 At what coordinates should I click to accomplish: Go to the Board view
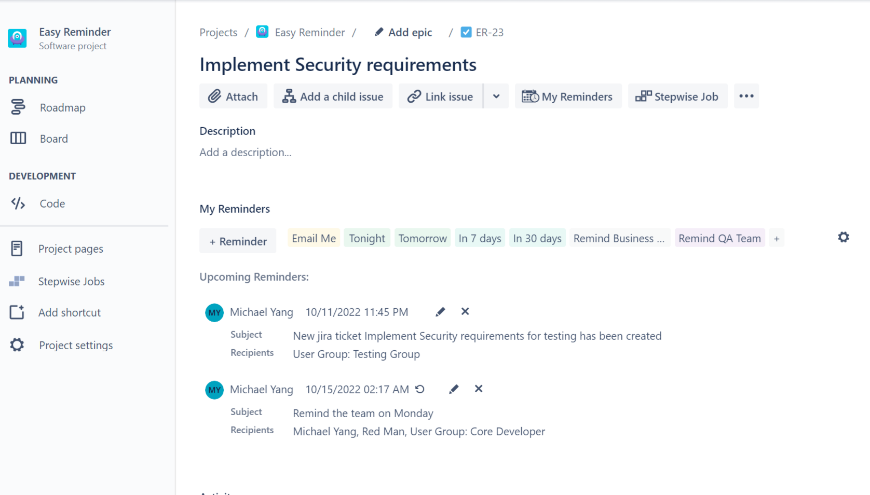(x=54, y=139)
